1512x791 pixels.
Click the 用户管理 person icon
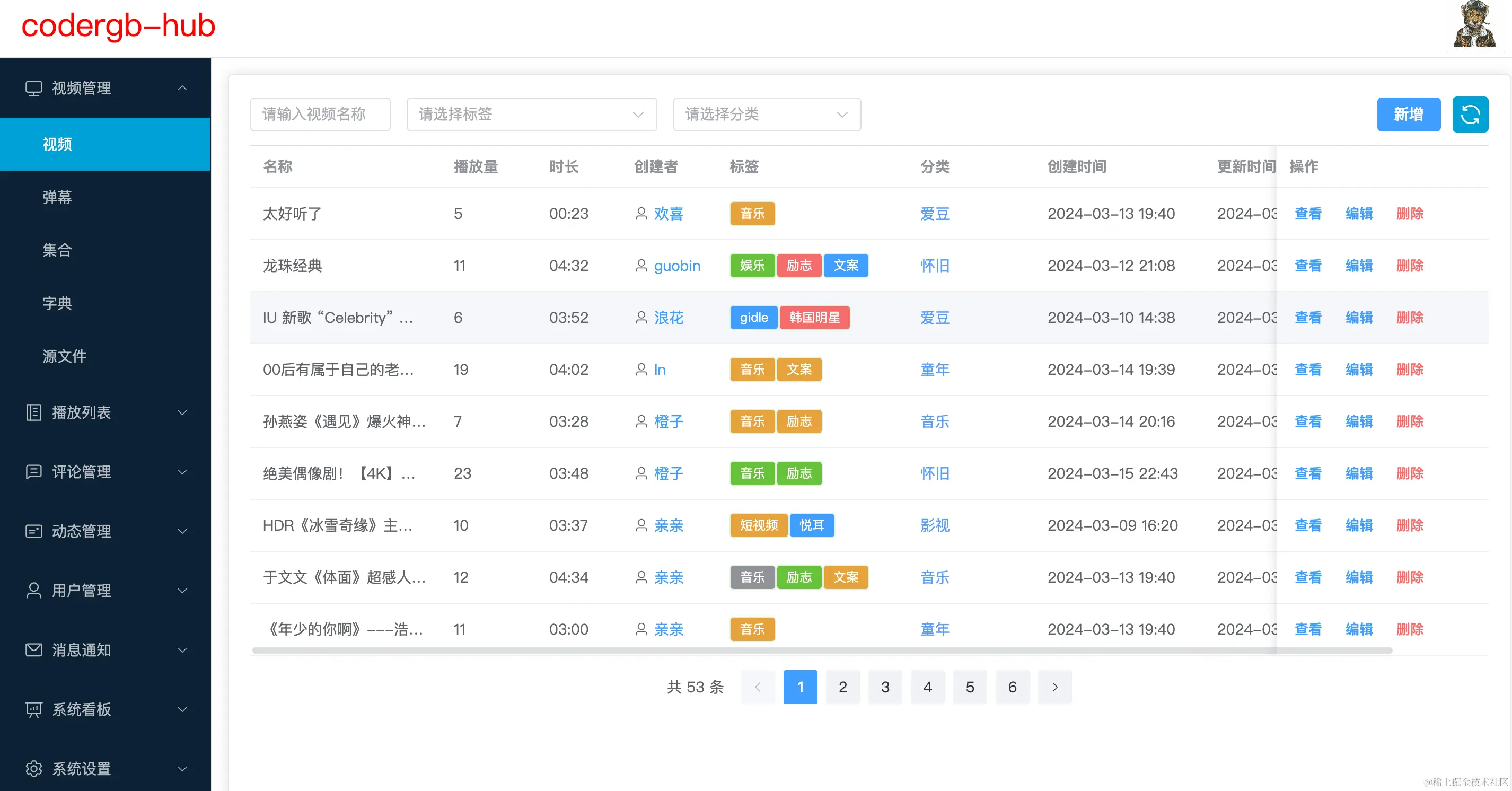coord(33,590)
